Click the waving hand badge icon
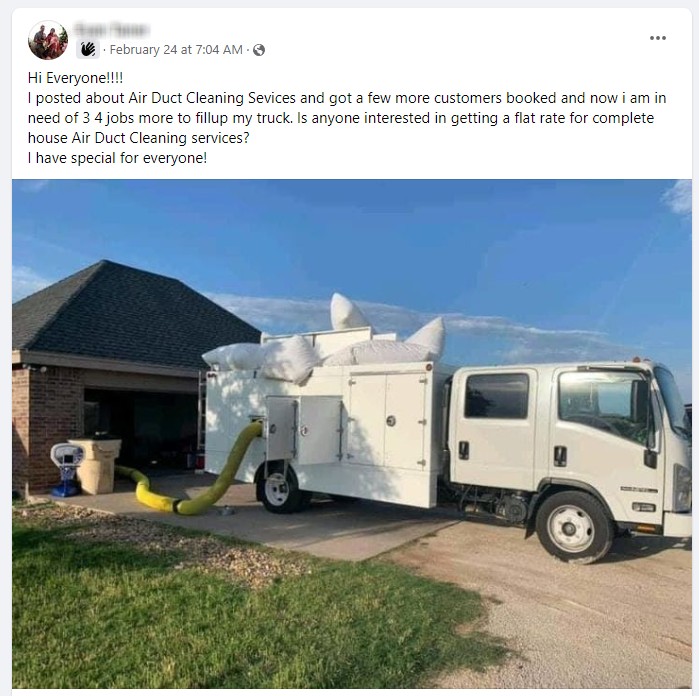The width and height of the screenshot is (699, 696). (88, 49)
